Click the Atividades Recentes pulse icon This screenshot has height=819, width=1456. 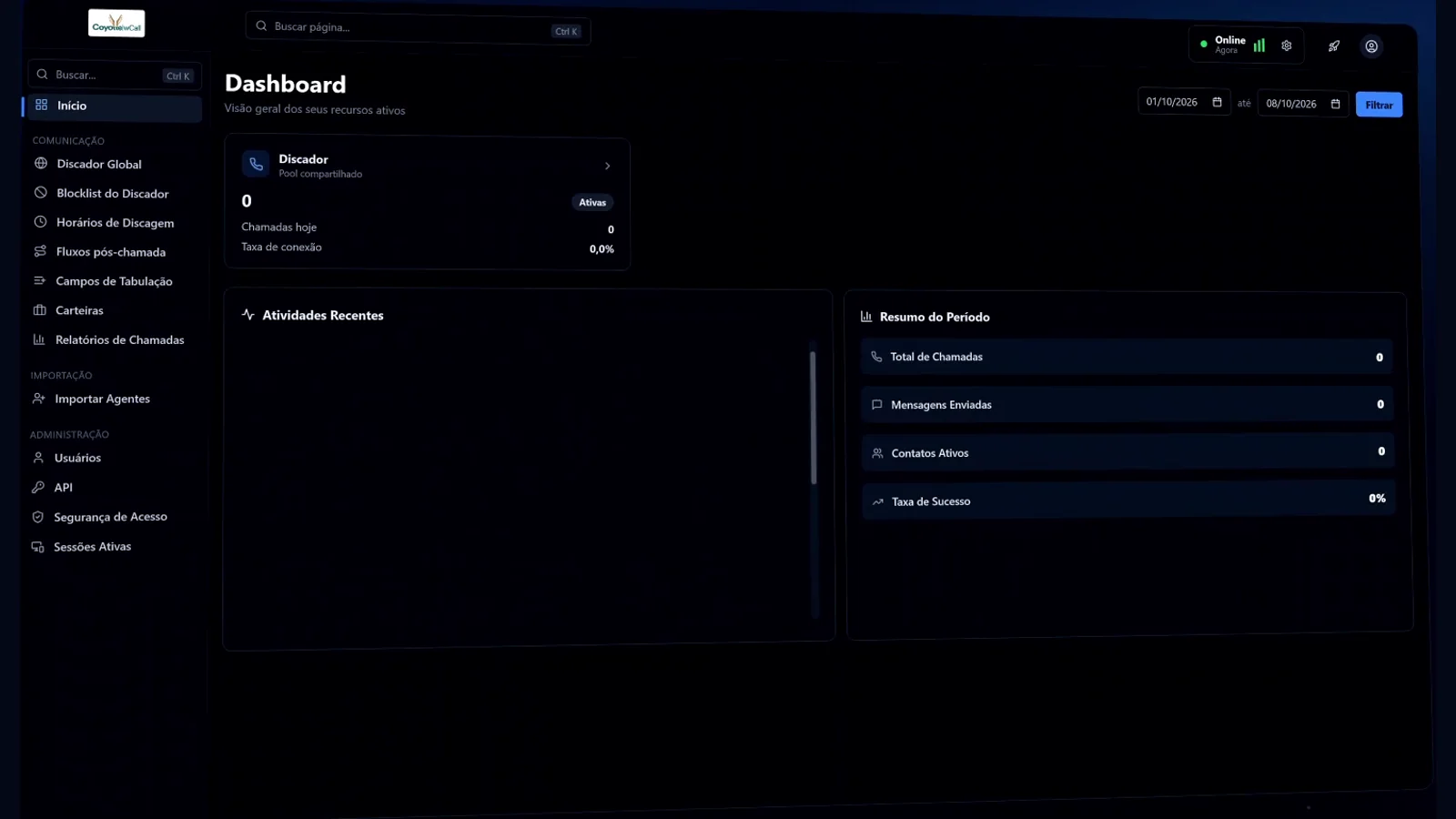pos(248,315)
